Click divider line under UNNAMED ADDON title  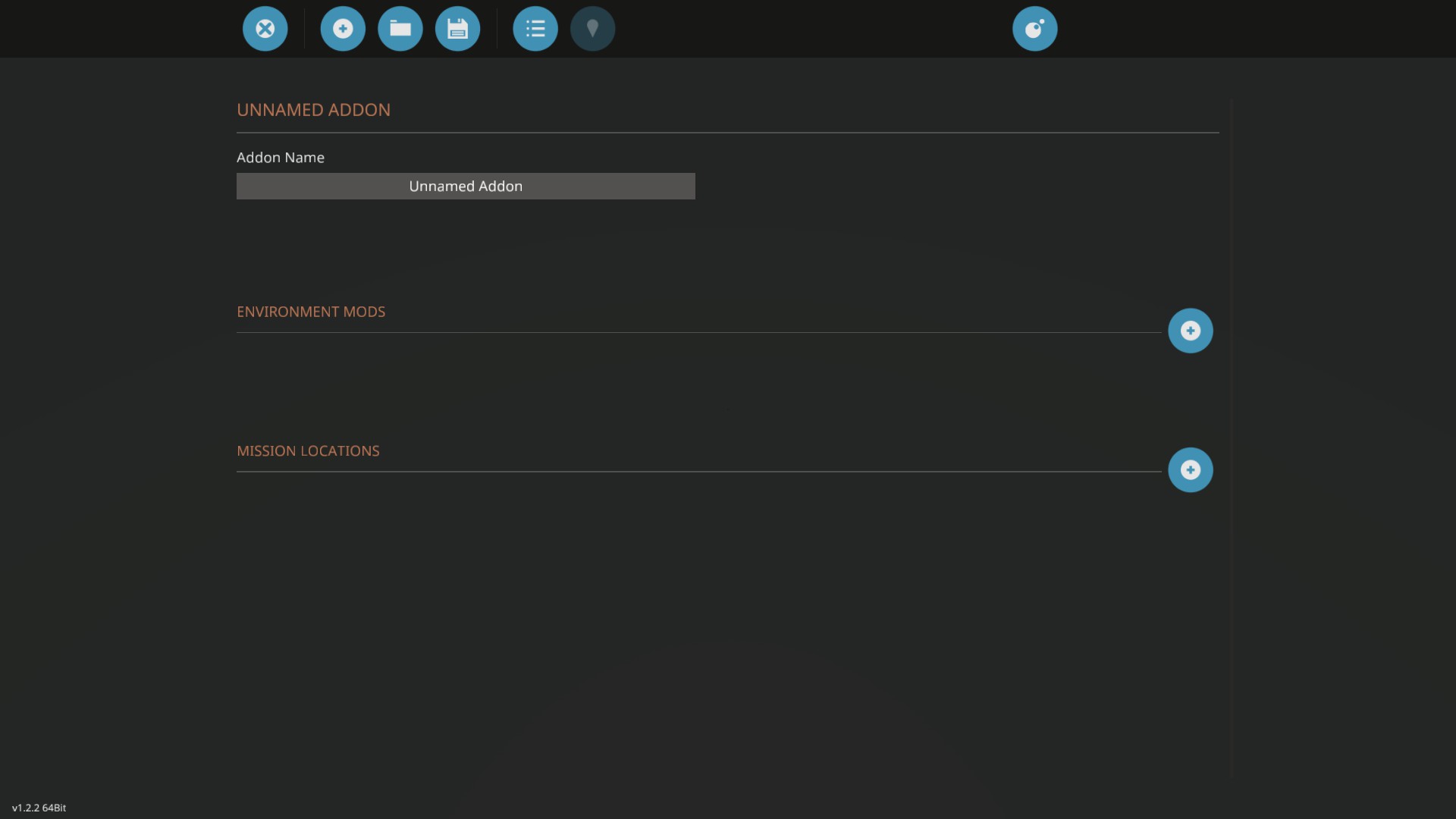click(726, 133)
